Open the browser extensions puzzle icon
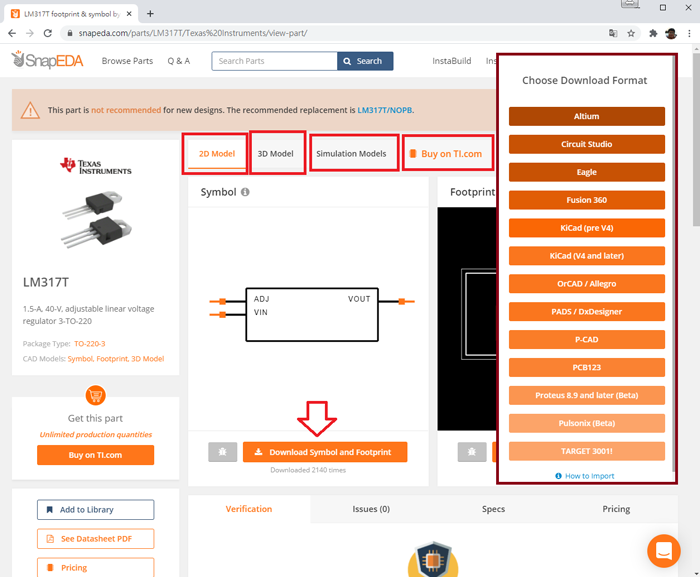The height and width of the screenshot is (577, 700). click(x=652, y=33)
